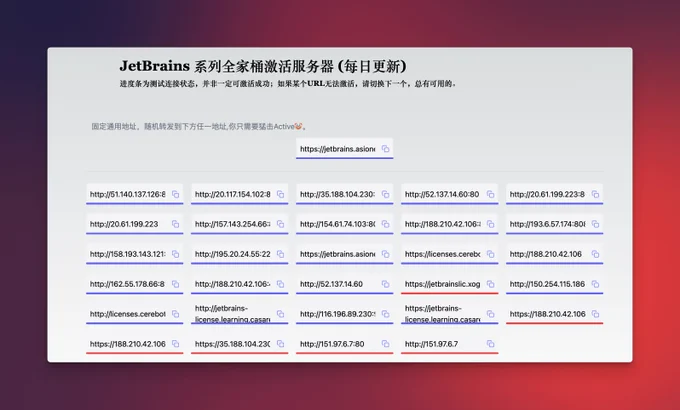Copy the http://20.61.199.223:8 URL with port

click(x=595, y=194)
